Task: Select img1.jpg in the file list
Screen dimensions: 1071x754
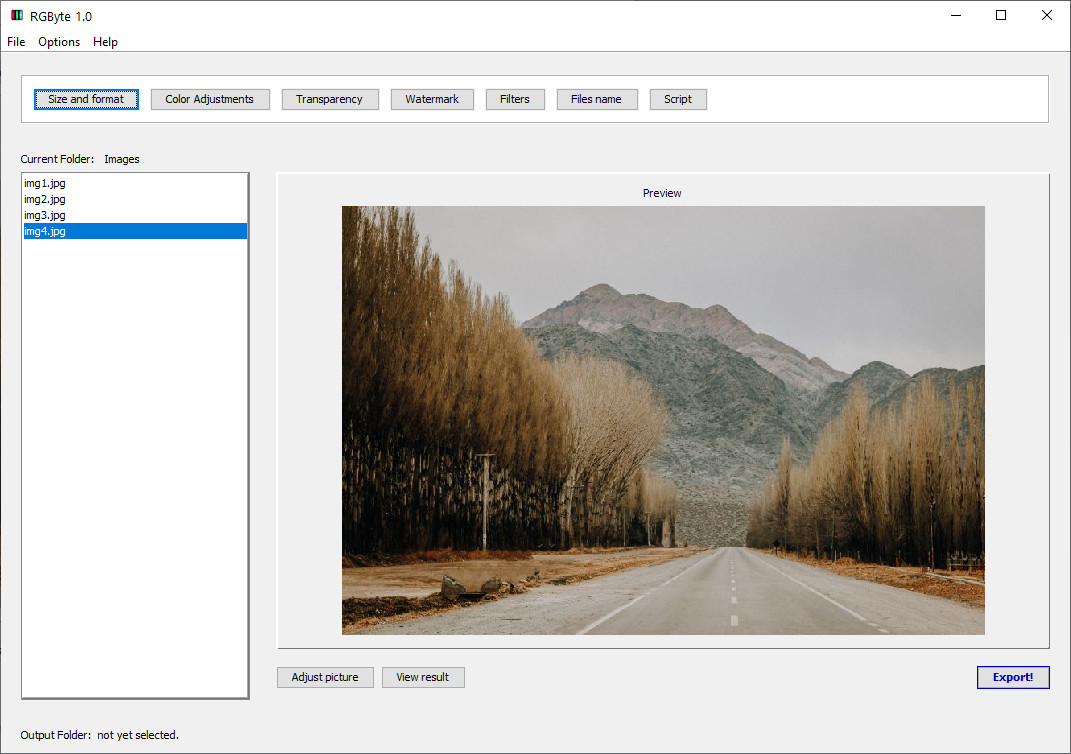Action: (x=45, y=183)
